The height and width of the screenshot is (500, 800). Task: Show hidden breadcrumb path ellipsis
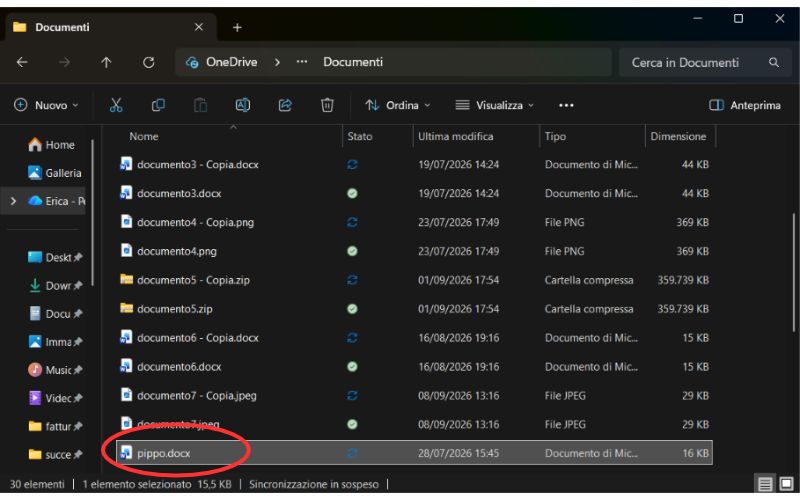point(302,62)
